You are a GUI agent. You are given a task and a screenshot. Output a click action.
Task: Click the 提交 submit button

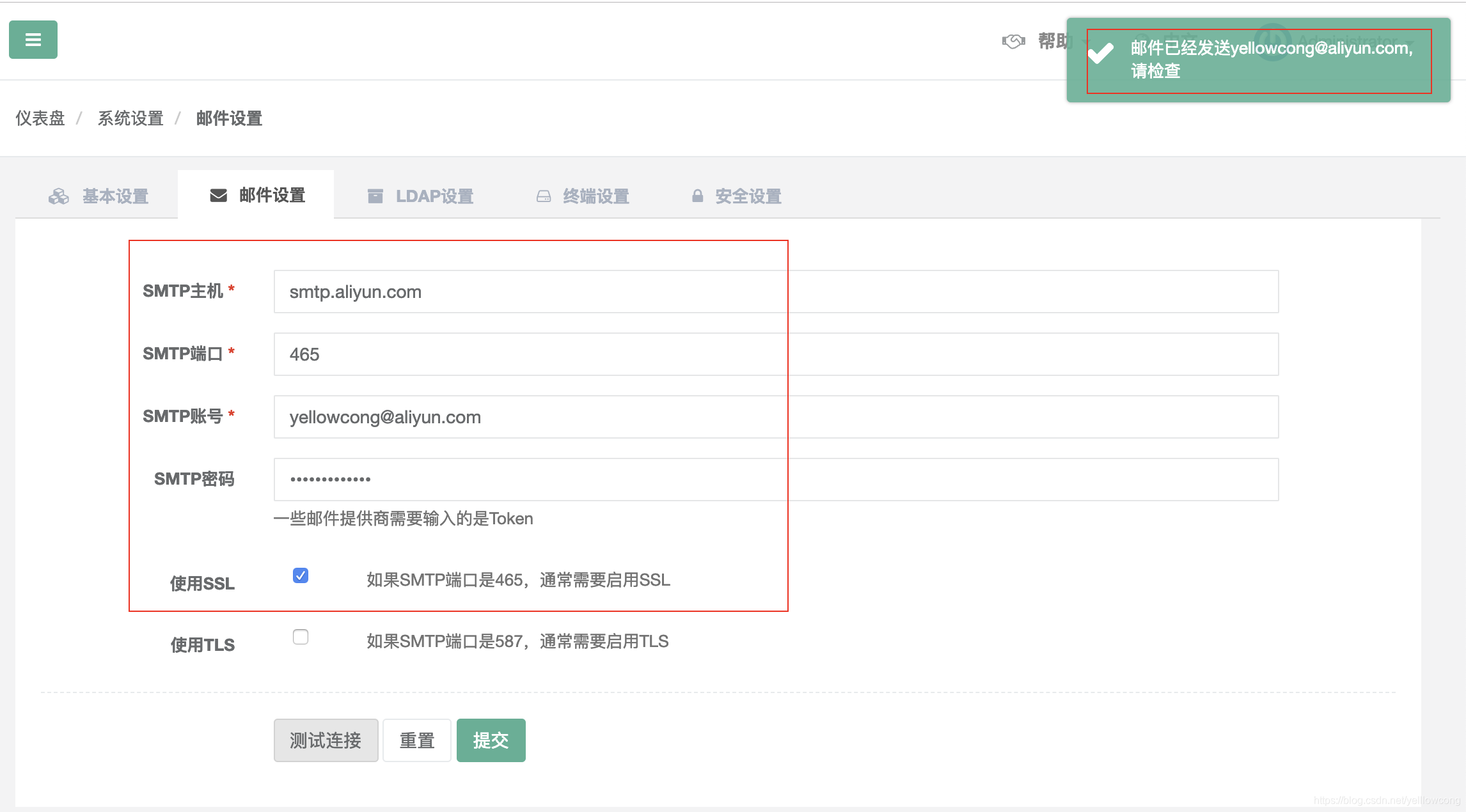491,740
